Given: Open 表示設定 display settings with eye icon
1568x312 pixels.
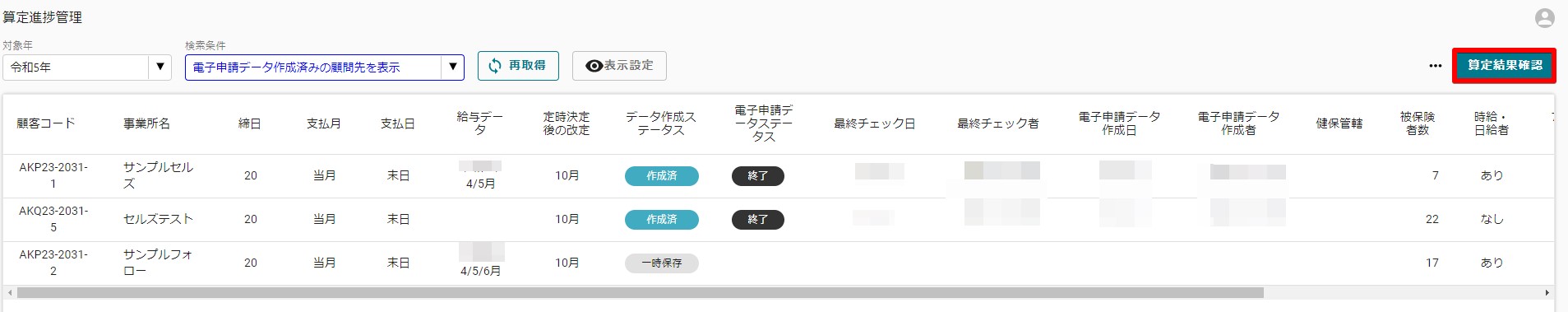Looking at the screenshot, I should click(x=619, y=66).
